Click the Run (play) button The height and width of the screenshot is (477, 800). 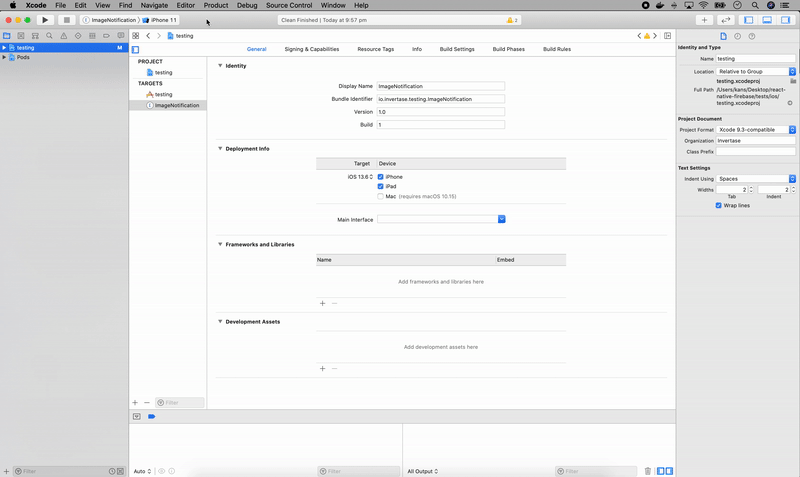point(45,20)
